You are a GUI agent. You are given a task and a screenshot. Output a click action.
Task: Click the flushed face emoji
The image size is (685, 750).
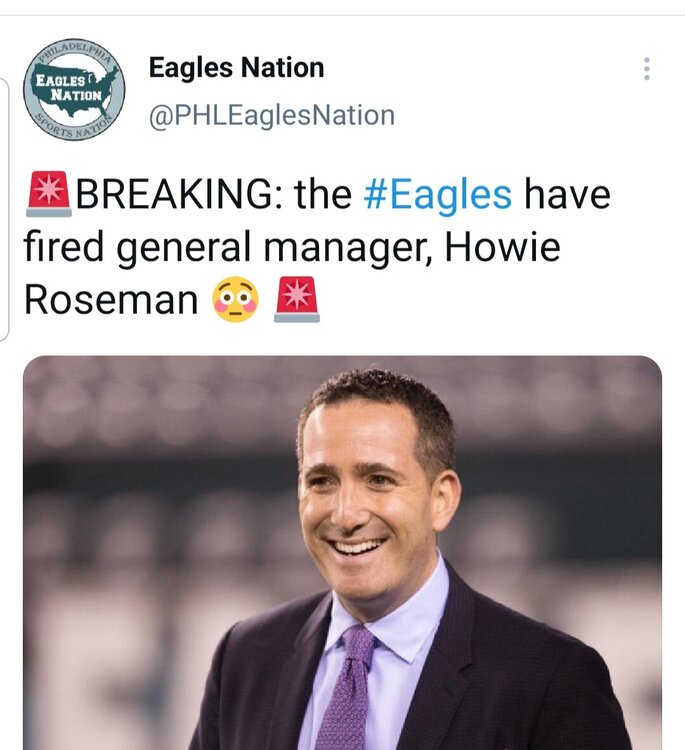[x=235, y=299]
